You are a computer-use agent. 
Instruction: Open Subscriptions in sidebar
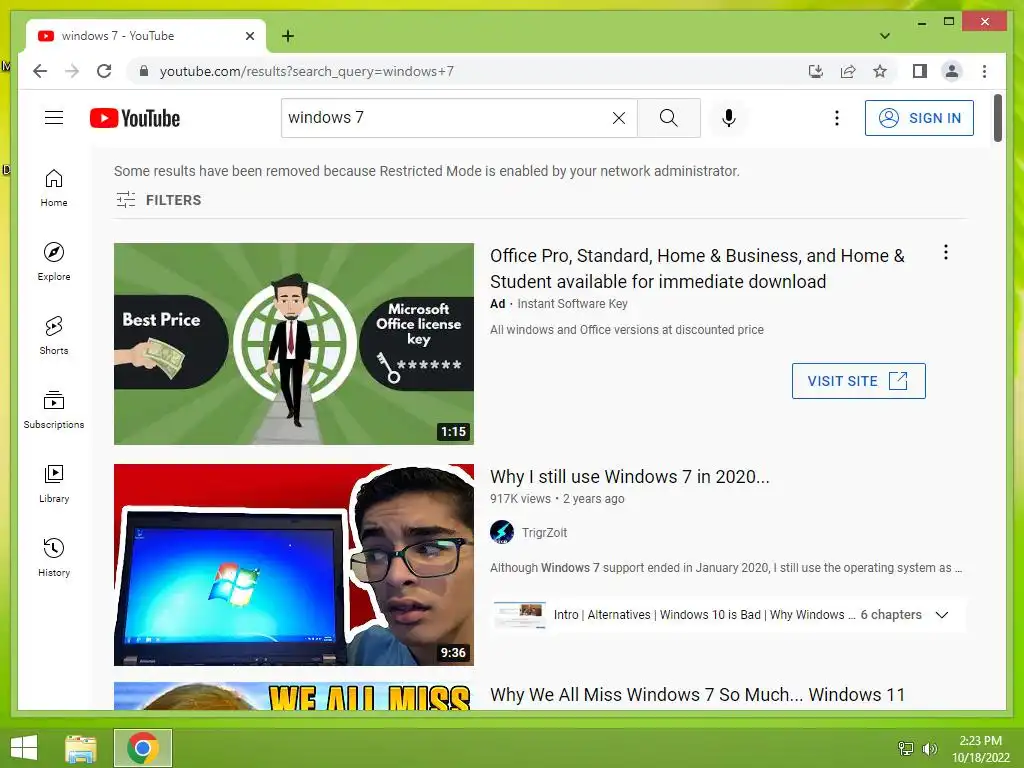(x=54, y=409)
